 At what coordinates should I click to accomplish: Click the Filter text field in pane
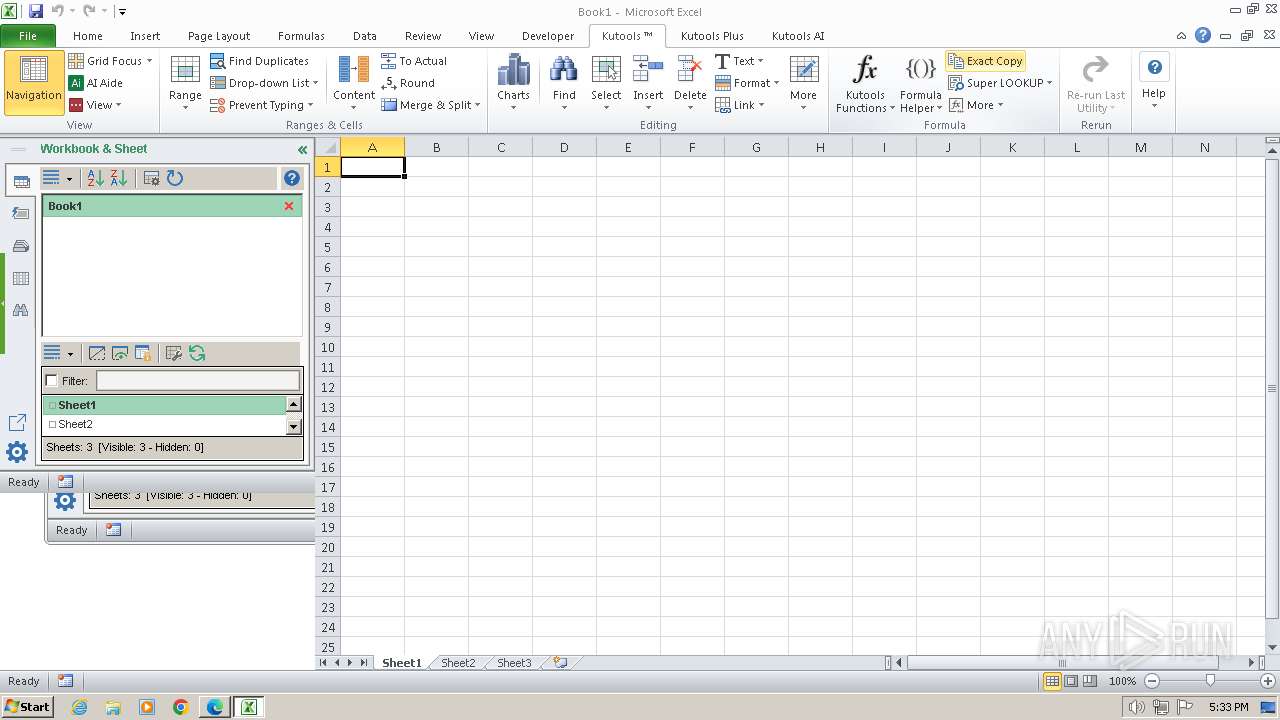198,381
